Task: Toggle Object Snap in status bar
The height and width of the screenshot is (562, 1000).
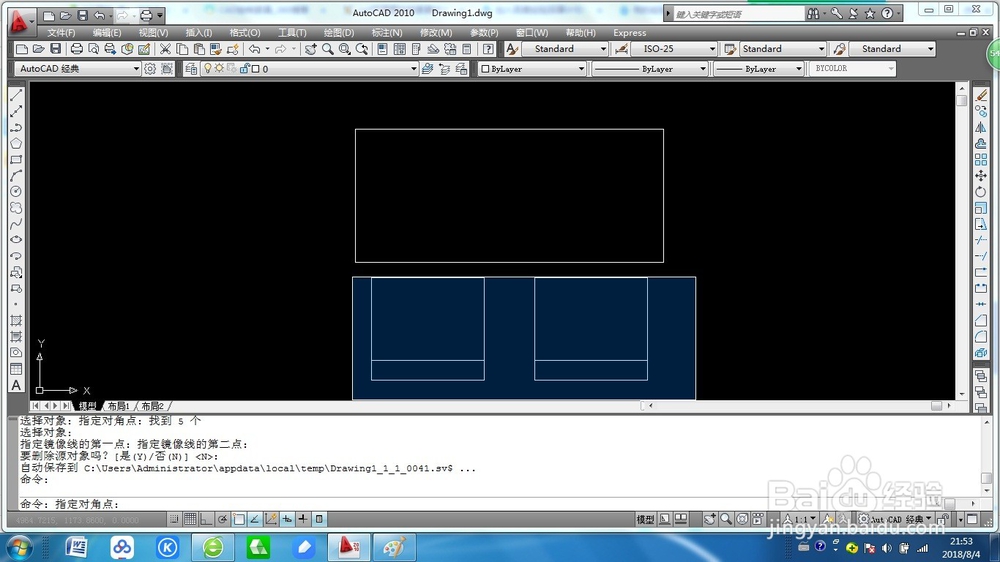Action: (x=239, y=519)
